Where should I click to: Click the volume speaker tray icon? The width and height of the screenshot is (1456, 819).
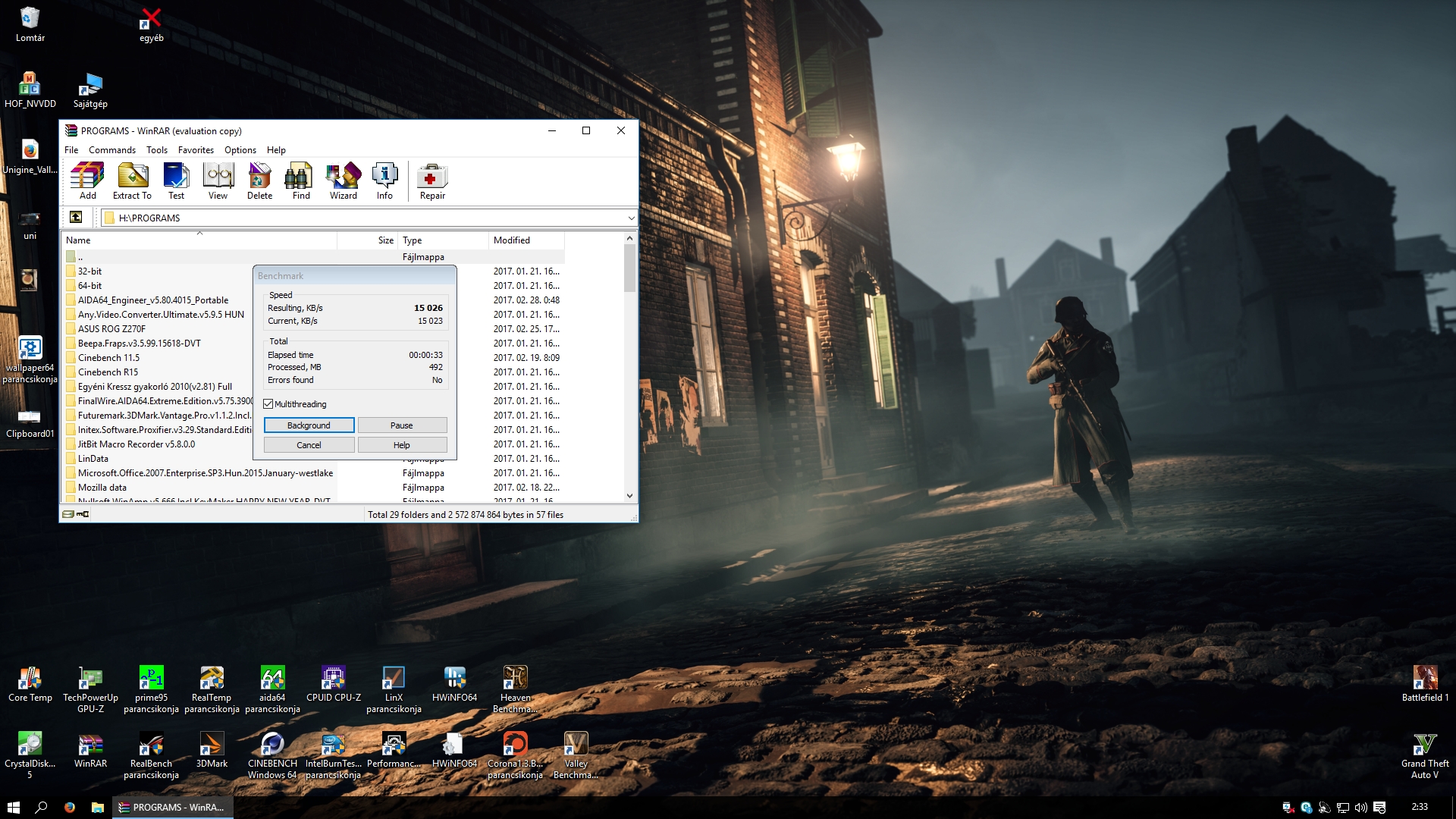tap(1361, 807)
